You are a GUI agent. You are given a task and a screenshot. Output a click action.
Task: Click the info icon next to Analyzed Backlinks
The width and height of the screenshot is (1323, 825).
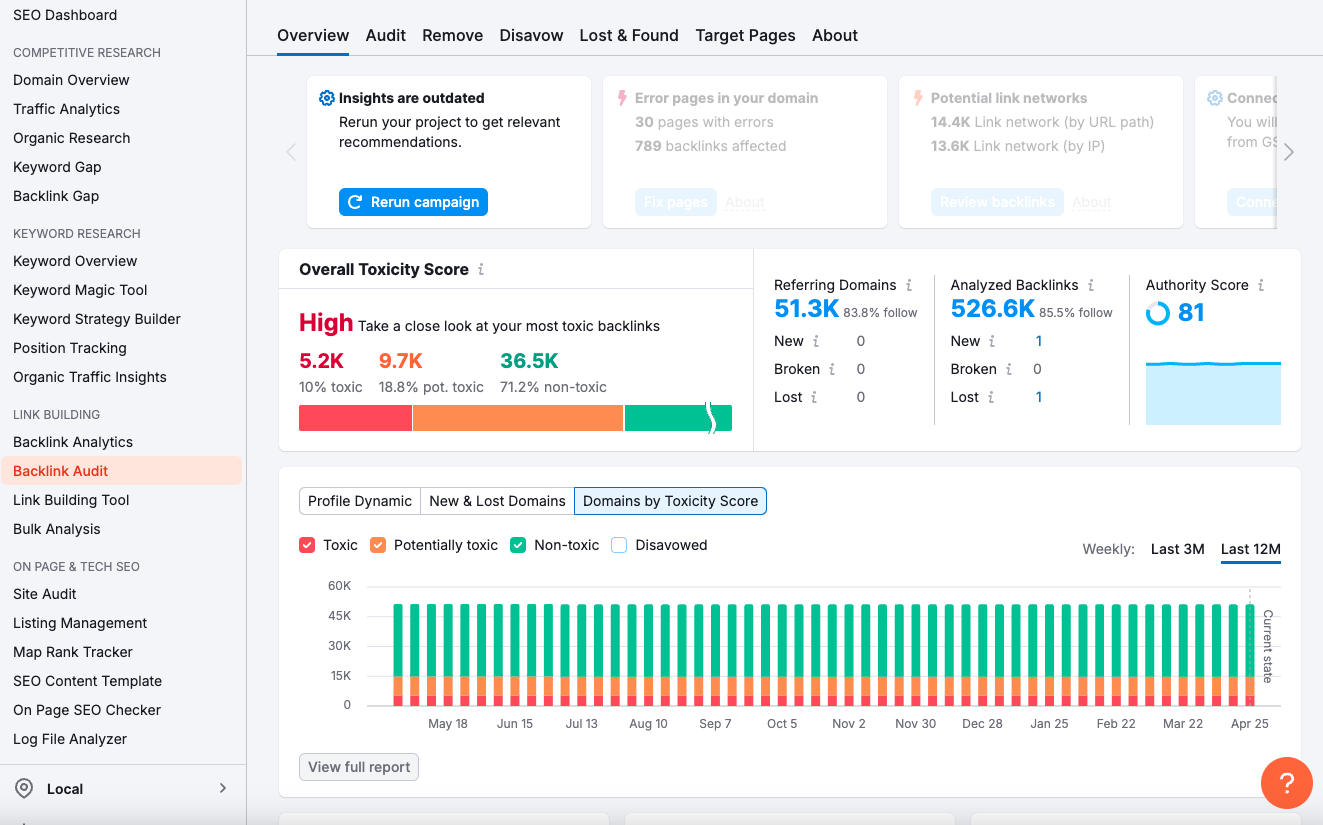(1091, 285)
